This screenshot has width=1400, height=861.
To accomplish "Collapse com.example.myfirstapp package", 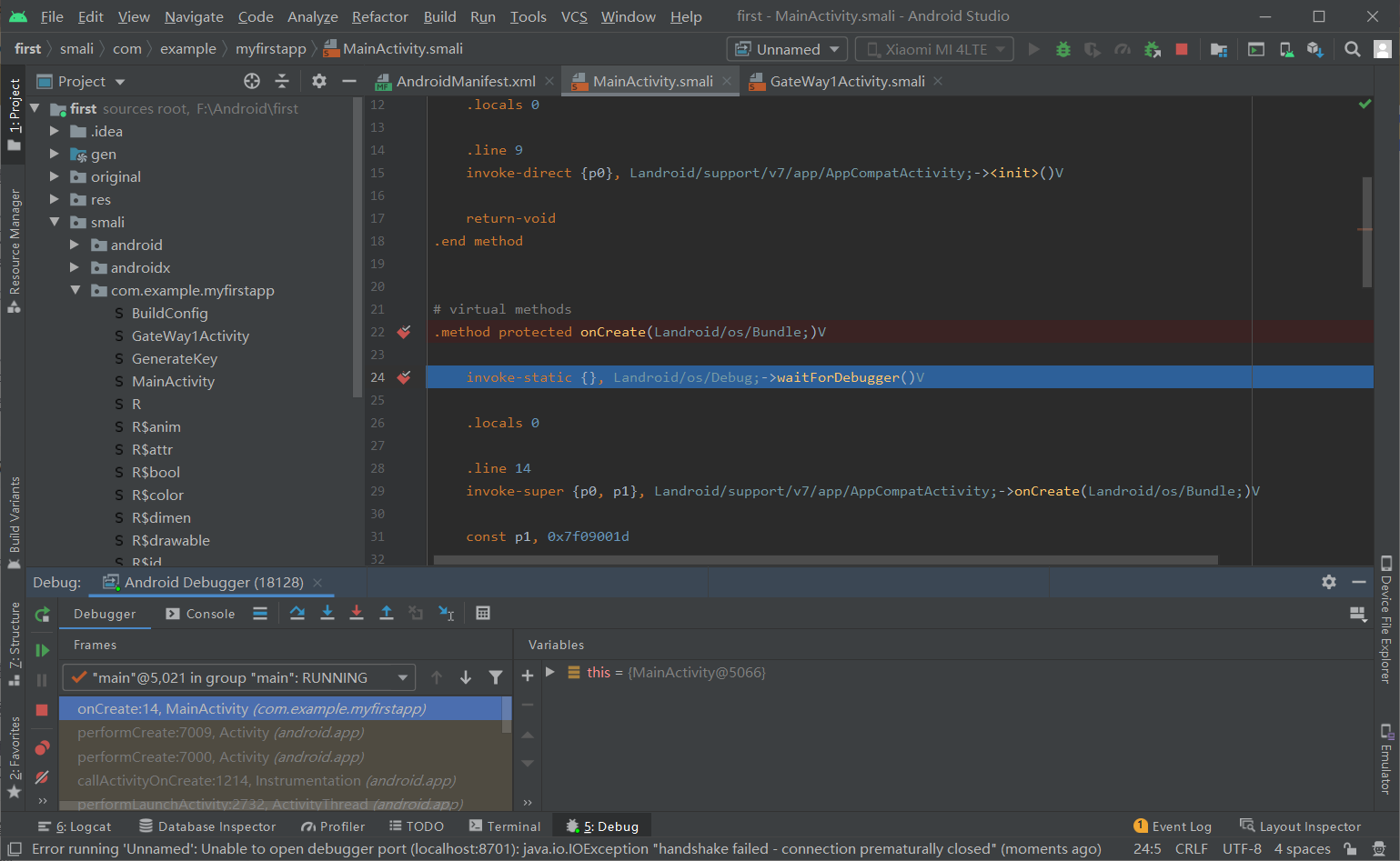I will (x=75, y=290).
